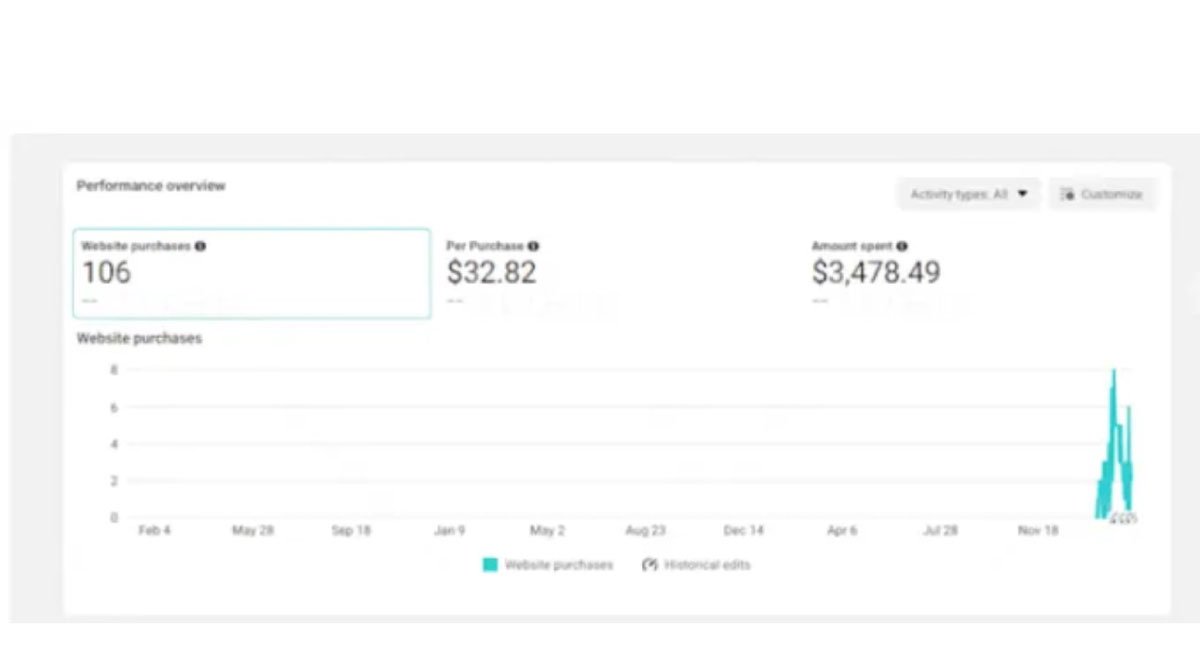Image resolution: width=1200 pixels, height=669 pixels.
Task: Click the info icon beside Per Purchase
Action: click(533, 246)
